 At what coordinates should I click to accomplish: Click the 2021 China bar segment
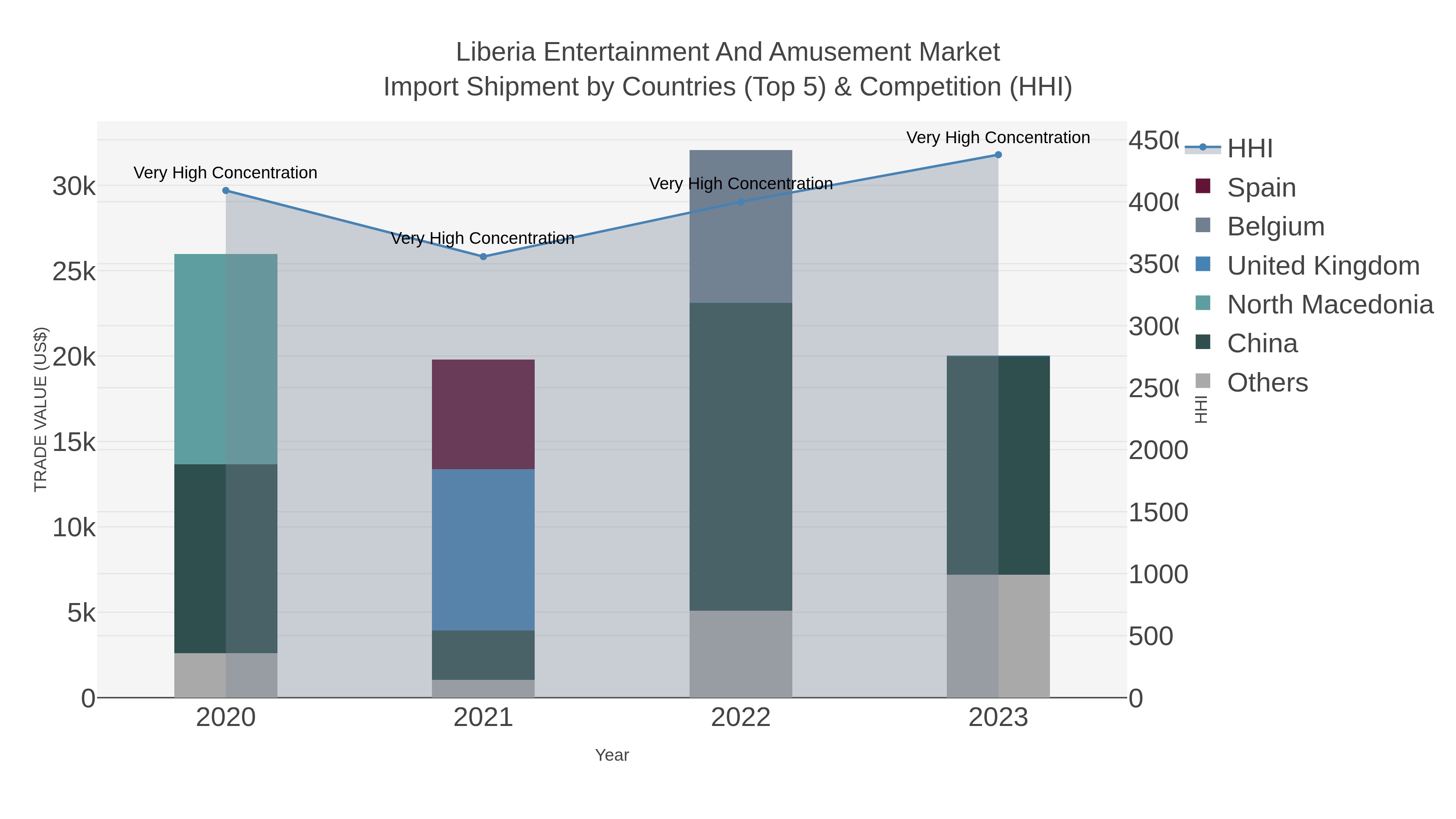pyautogui.click(x=483, y=655)
